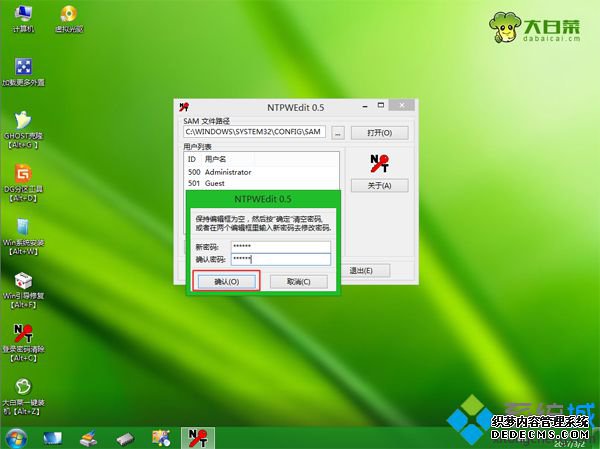
Task: Select the 501 Guest user row
Action: (261, 183)
